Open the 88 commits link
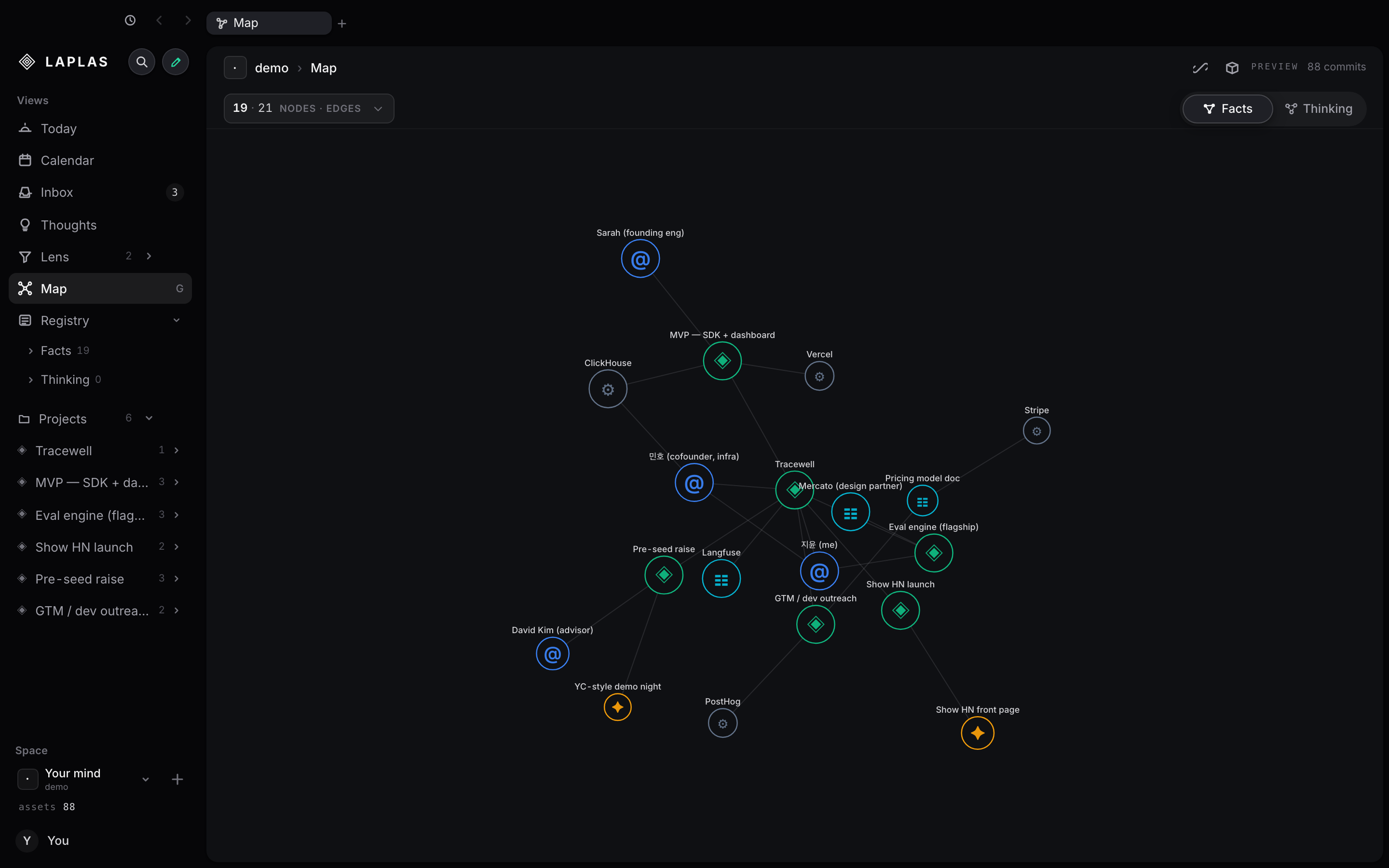Viewport: 1389px width, 868px height. coord(1336,67)
